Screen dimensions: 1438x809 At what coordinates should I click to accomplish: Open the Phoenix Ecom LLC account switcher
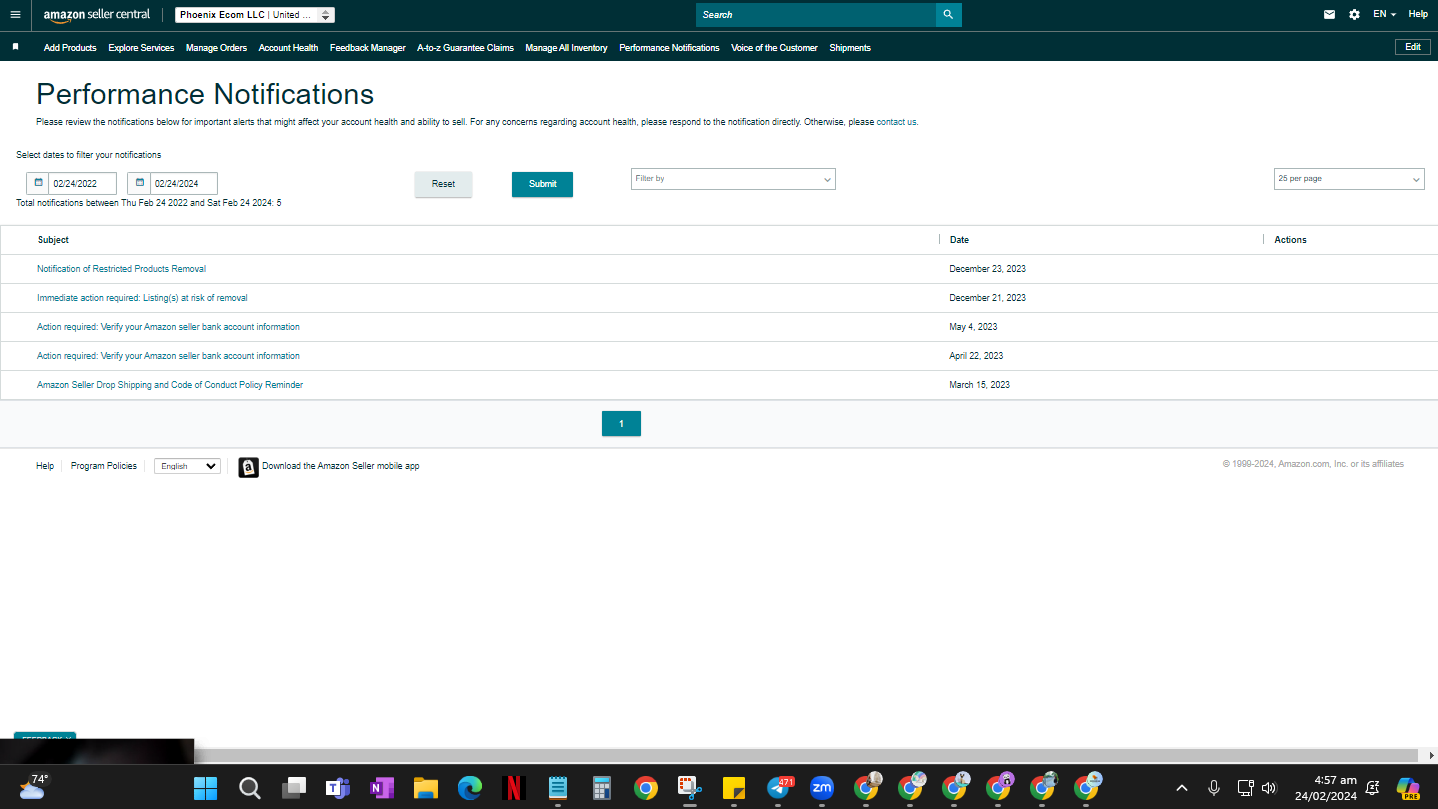pos(255,15)
